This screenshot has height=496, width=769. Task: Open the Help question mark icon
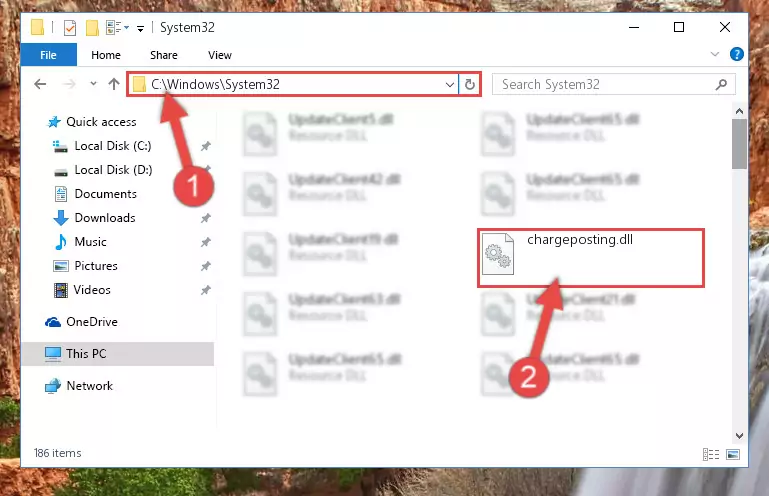pyautogui.click(x=736, y=54)
